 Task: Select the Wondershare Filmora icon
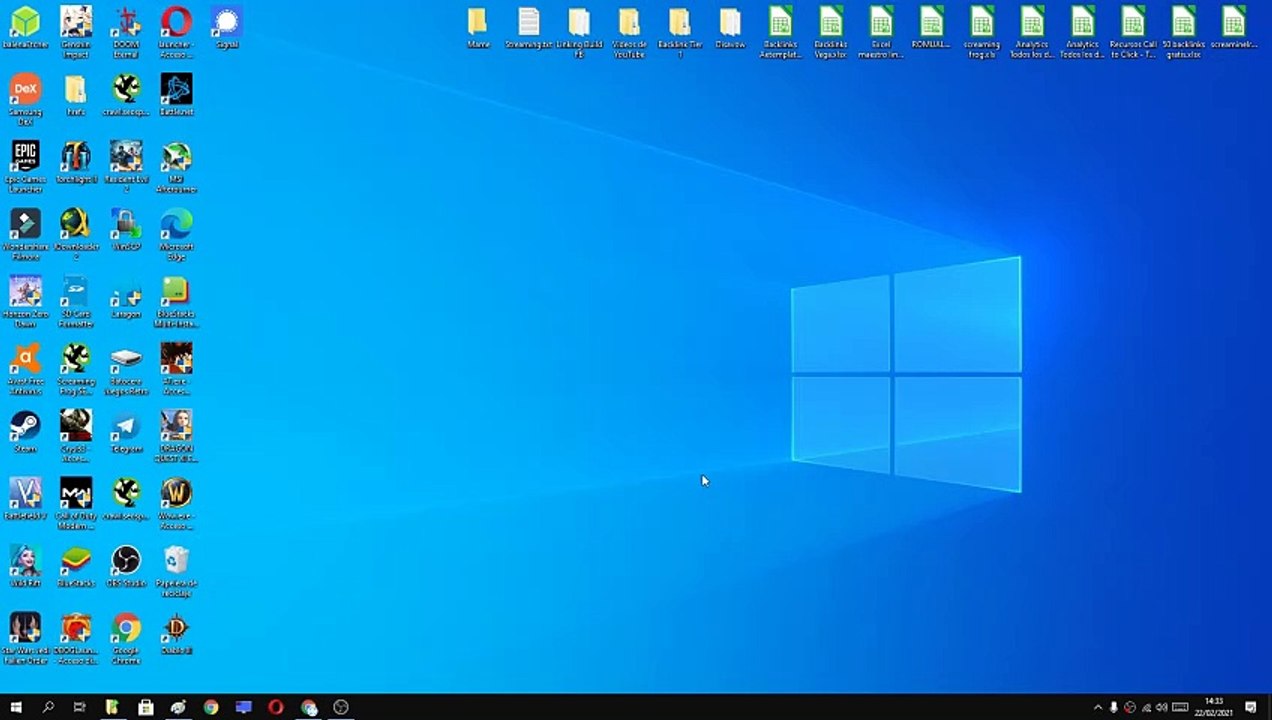point(25,234)
